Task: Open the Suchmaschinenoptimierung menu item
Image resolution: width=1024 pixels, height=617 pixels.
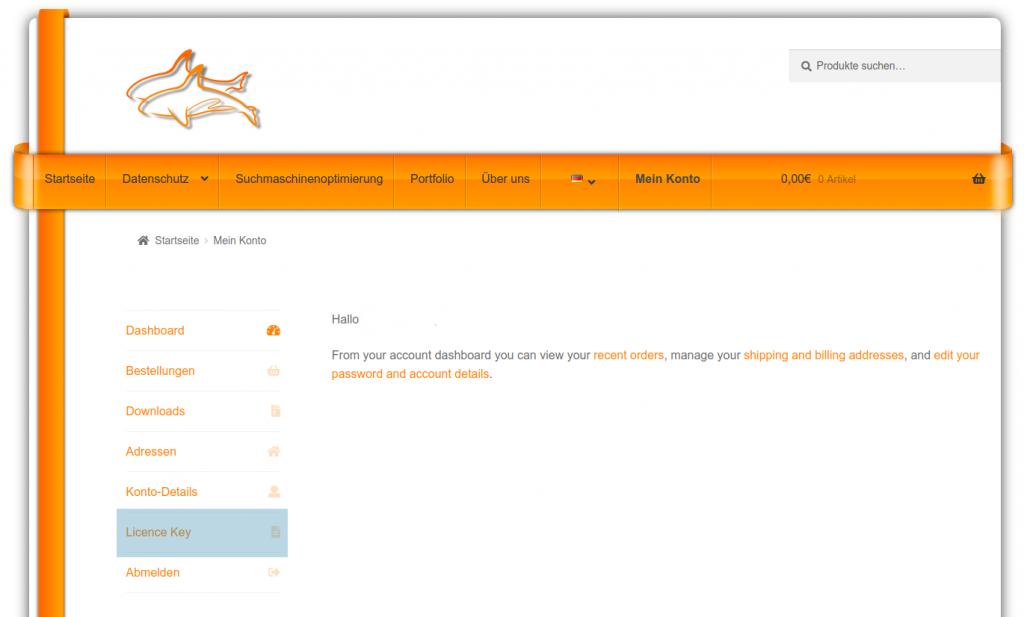Action: pyautogui.click(x=309, y=179)
